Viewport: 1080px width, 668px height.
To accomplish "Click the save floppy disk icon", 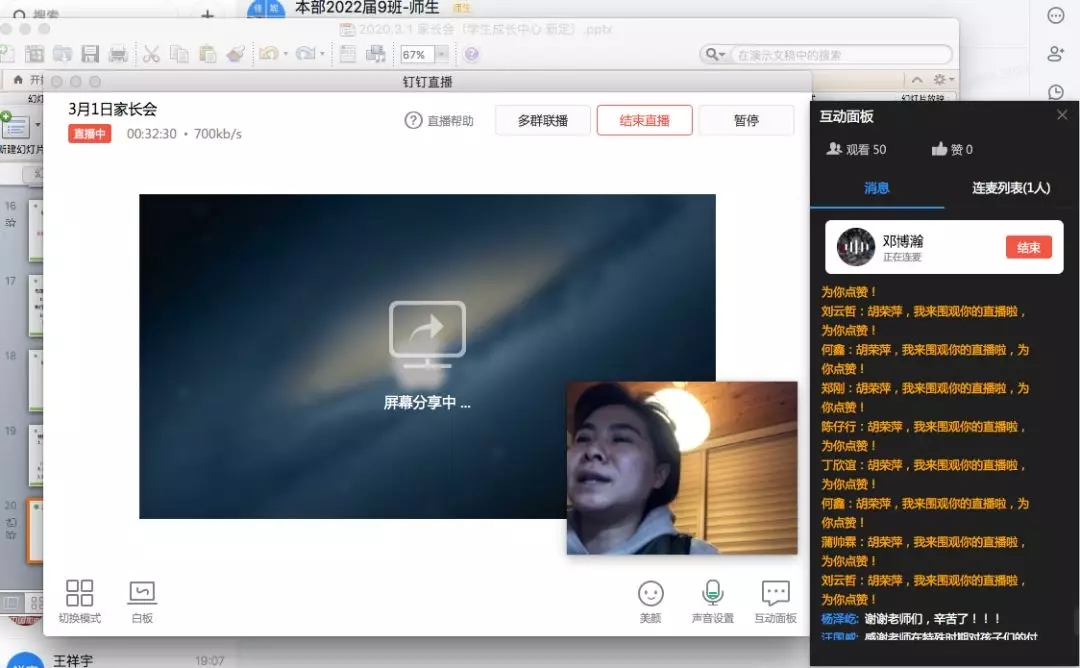I will click(x=90, y=54).
